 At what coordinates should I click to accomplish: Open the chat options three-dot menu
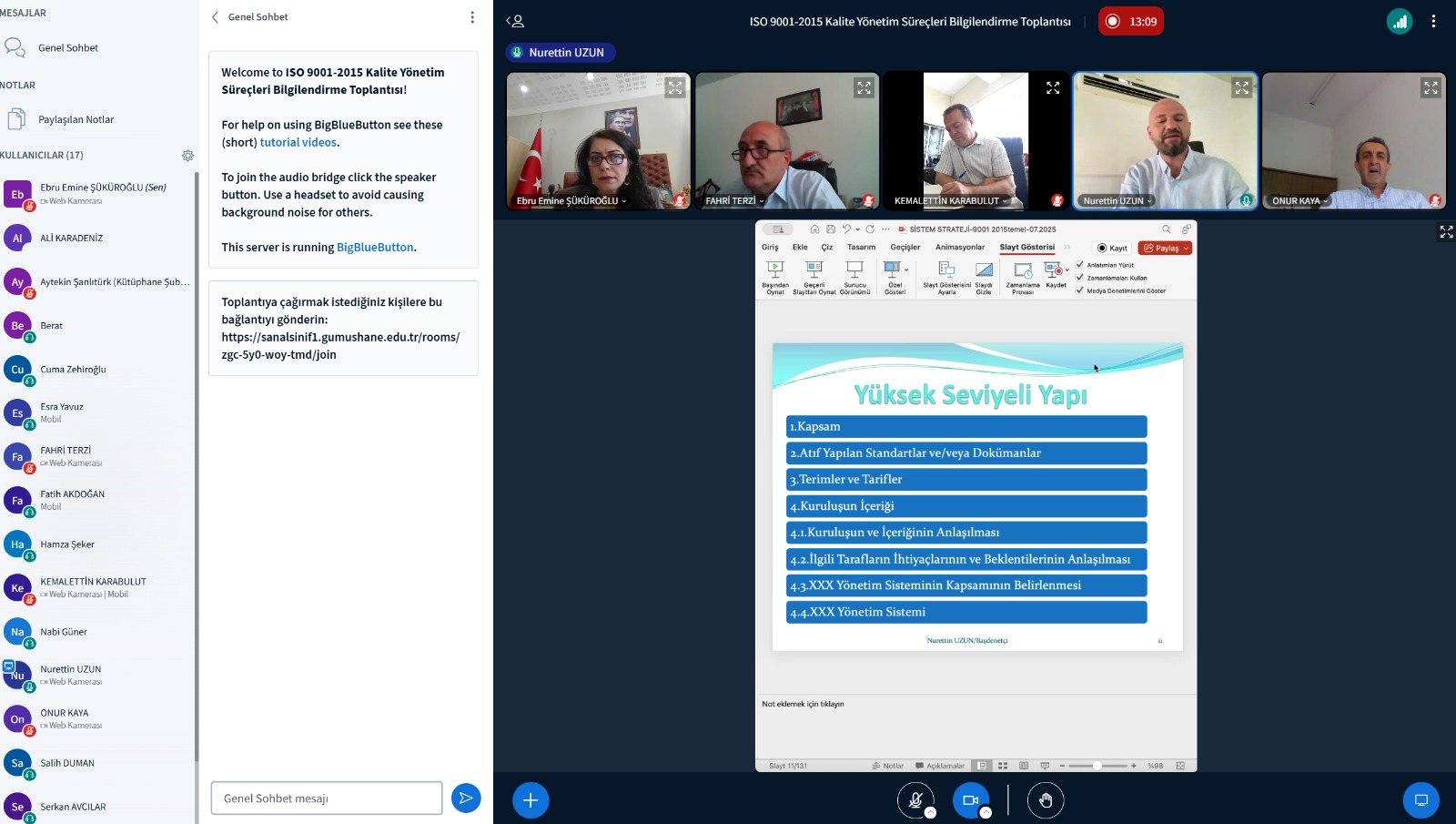pyautogui.click(x=472, y=17)
